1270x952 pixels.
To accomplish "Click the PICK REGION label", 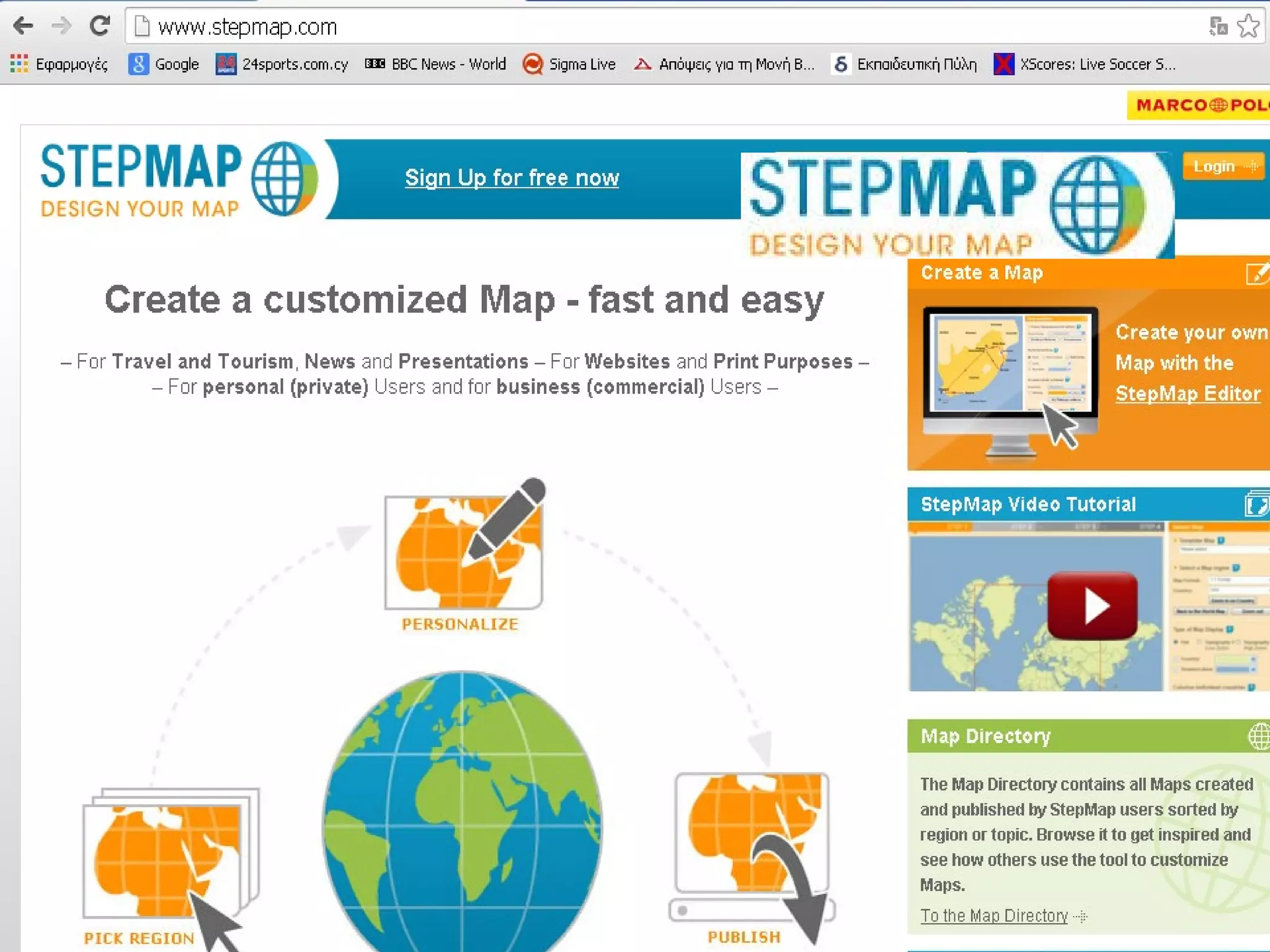I will coord(140,938).
